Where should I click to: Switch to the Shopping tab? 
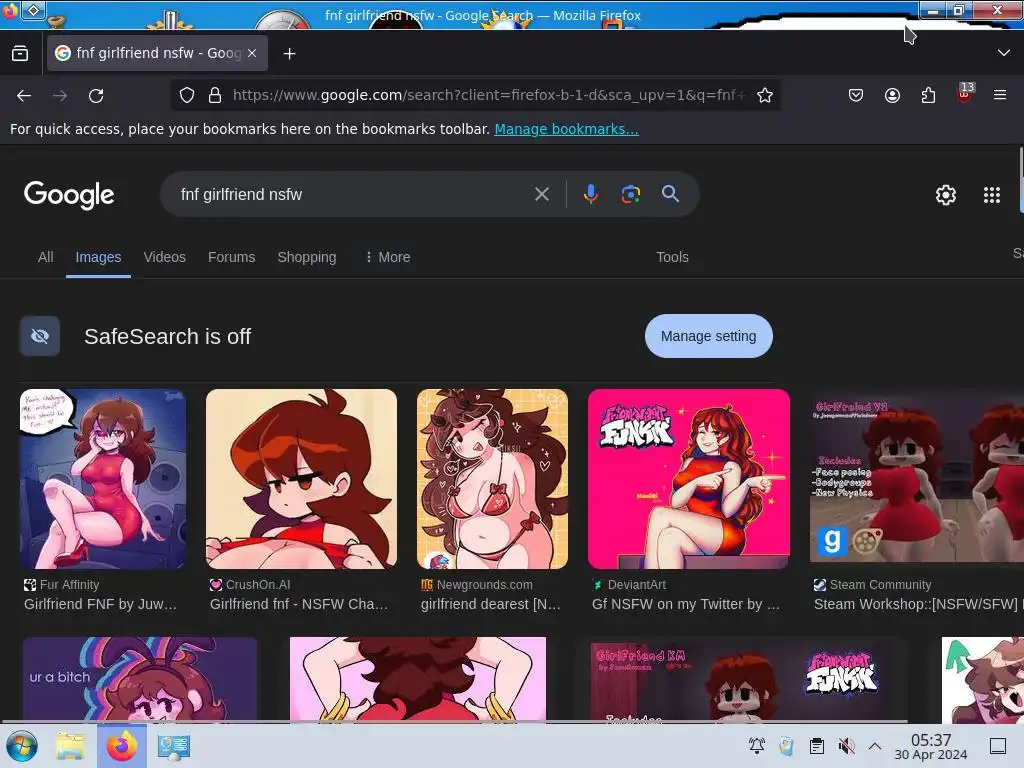pos(307,257)
